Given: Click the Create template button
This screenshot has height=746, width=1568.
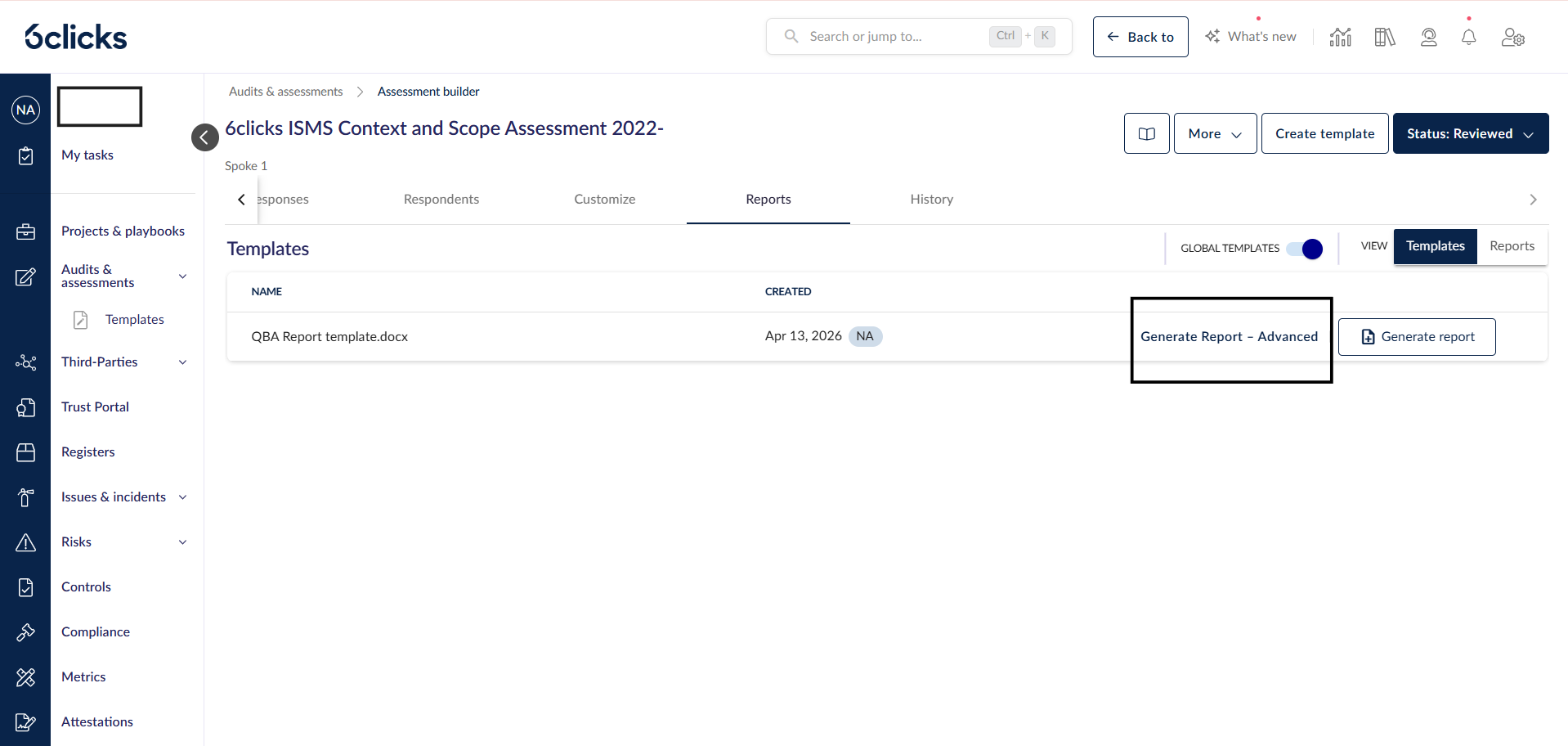Looking at the screenshot, I should click(x=1324, y=133).
